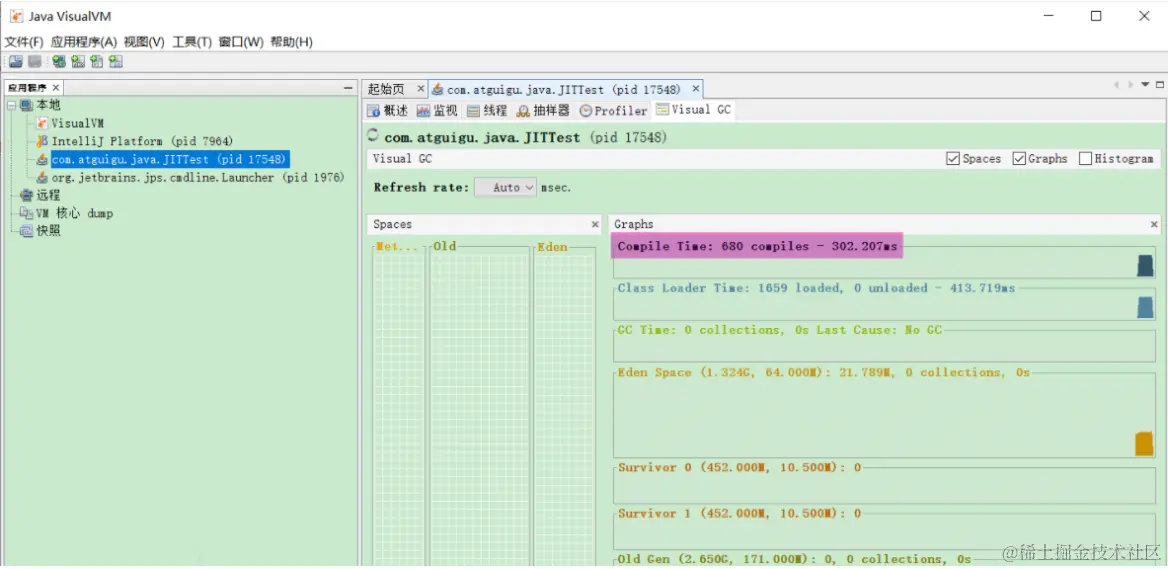Click the Add VM Coredump toolbar icon
This screenshot has width=1168, height=569.
pos(97,62)
